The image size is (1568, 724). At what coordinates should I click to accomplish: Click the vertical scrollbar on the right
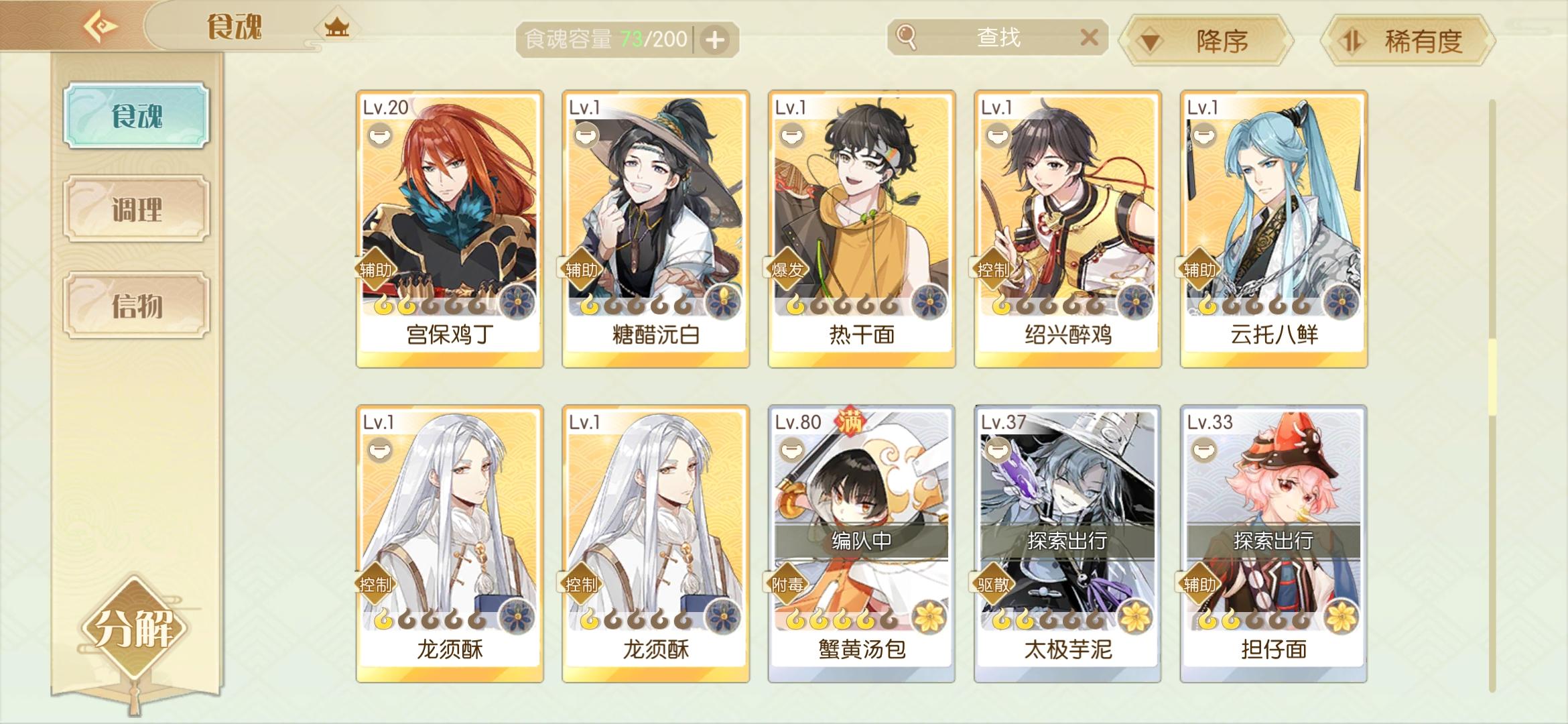coord(1492,396)
